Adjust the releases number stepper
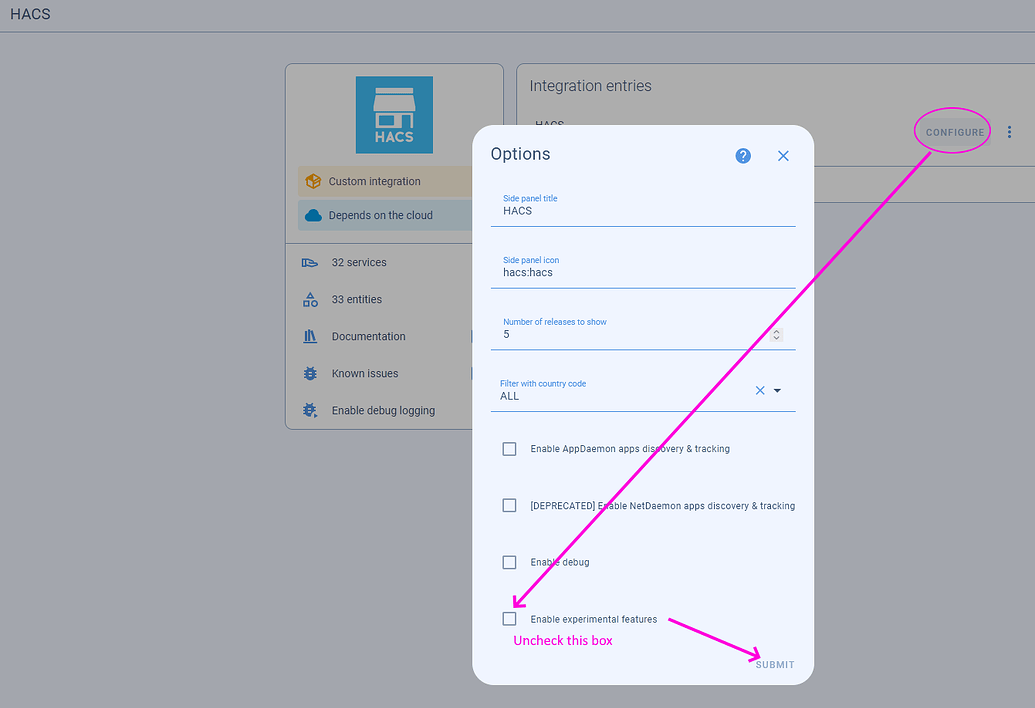Viewport: 1035px width, 708px height. (776, 335)
